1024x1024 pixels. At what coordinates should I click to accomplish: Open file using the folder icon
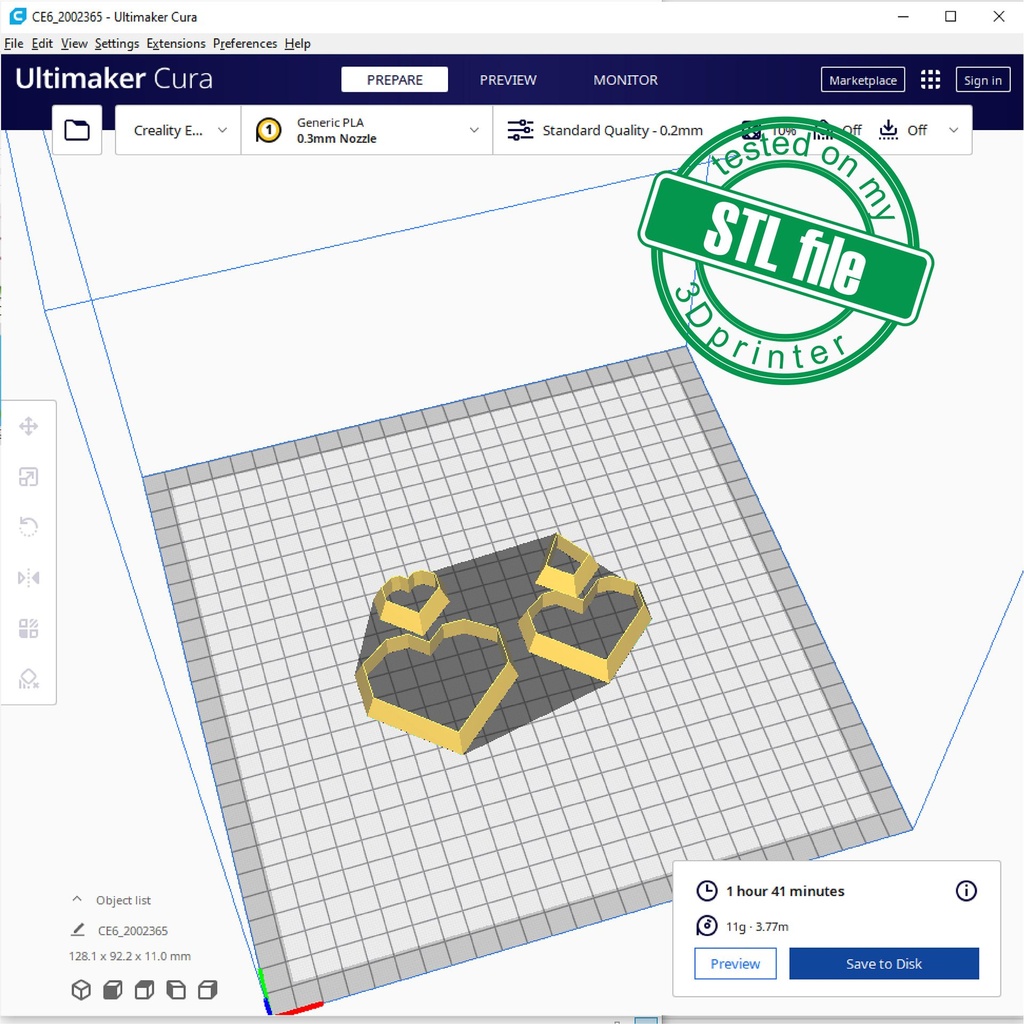pyautogui.click(x=77, y=130)
